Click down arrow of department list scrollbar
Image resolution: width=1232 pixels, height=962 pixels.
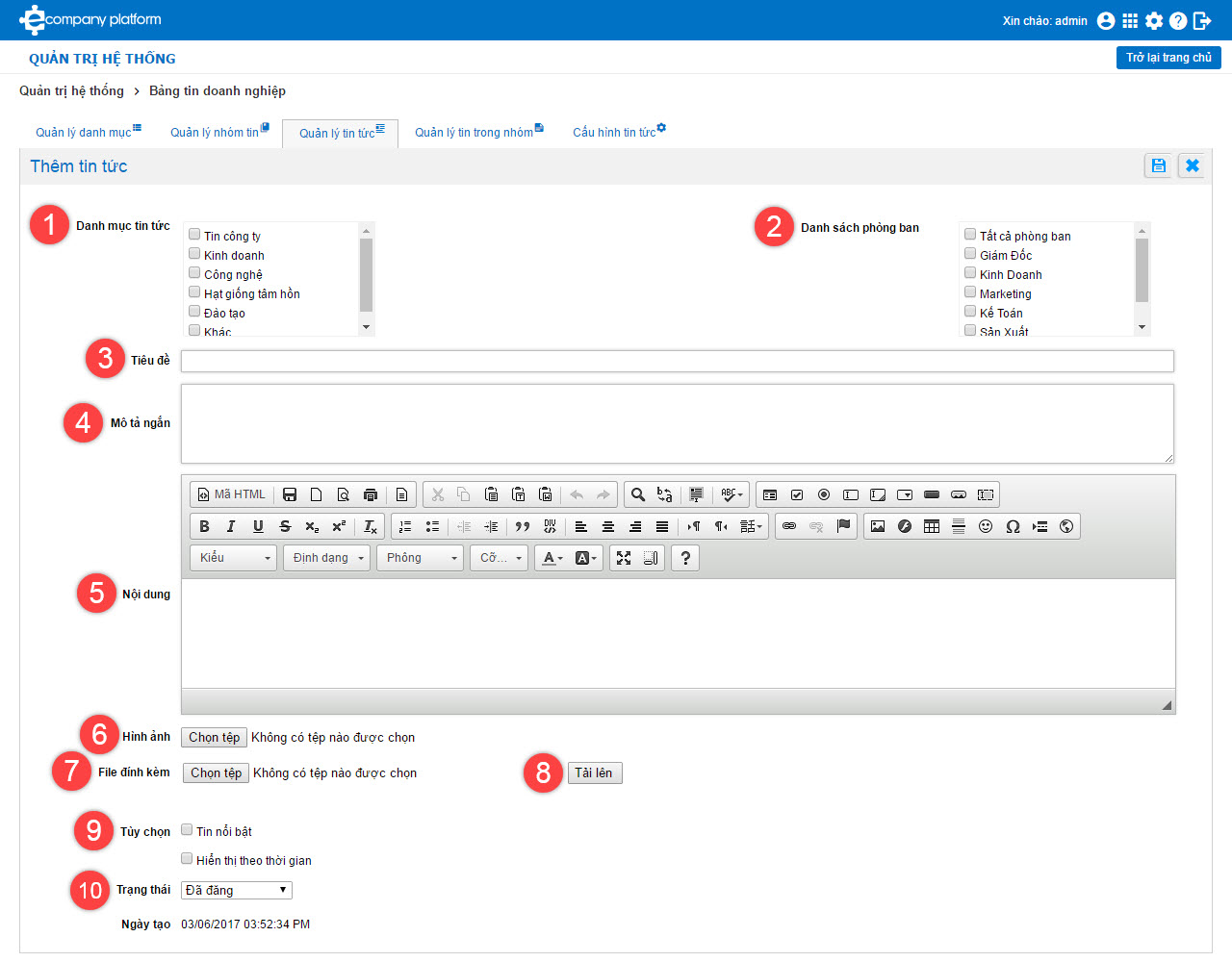pos(1142,327)
